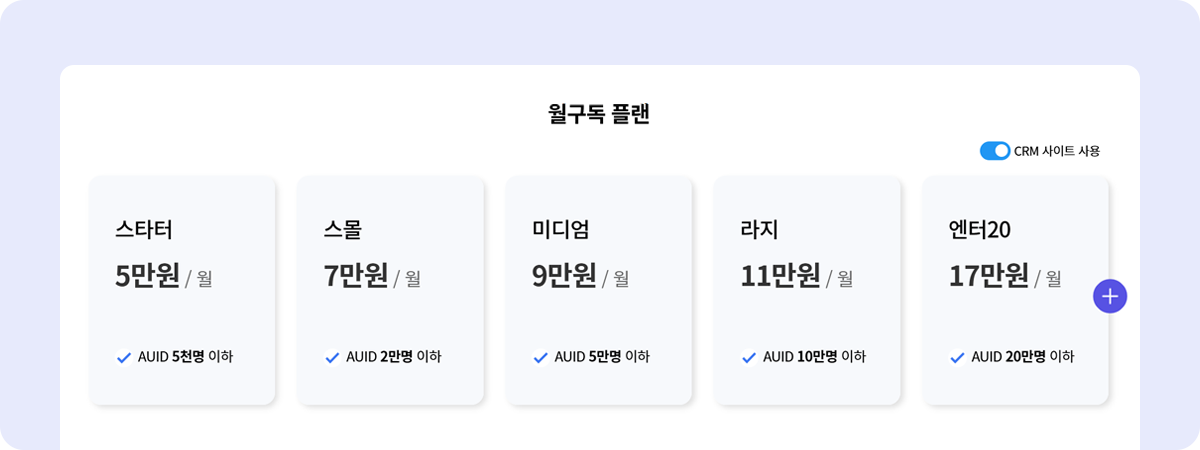Select the 스몰 plan card
This screenshot has width=1200, height=450.
(x=391, y=291)
